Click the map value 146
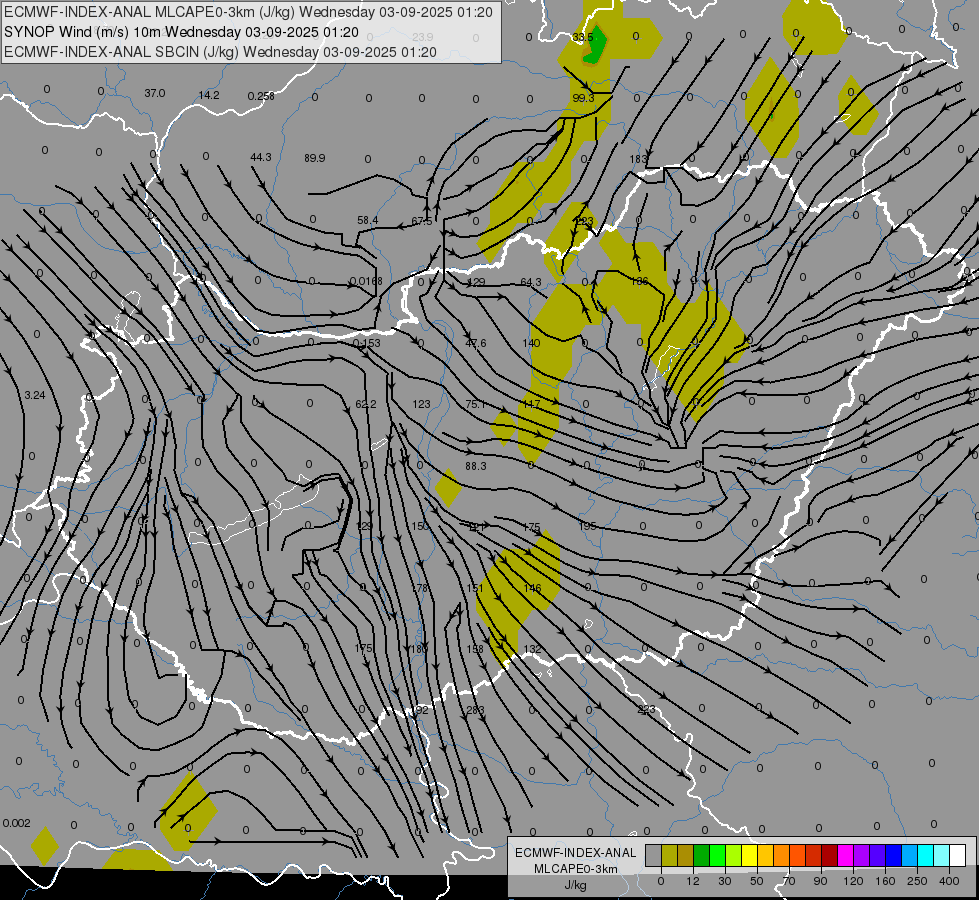The width and height of the screenshot is (979, 900). 532,588
